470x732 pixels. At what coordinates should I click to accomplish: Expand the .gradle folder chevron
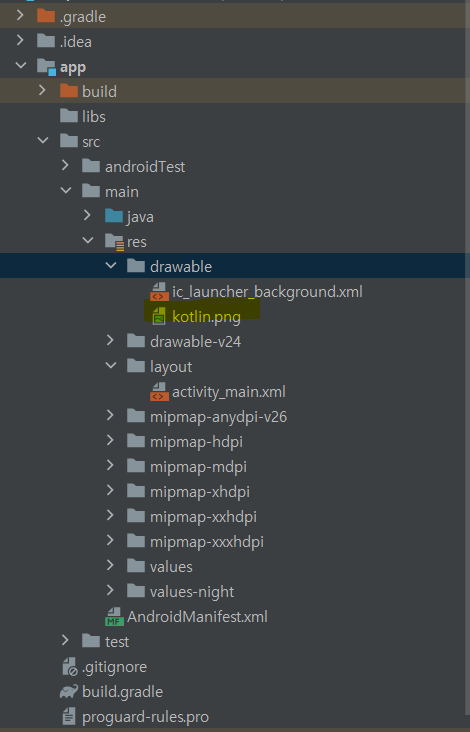20,15
